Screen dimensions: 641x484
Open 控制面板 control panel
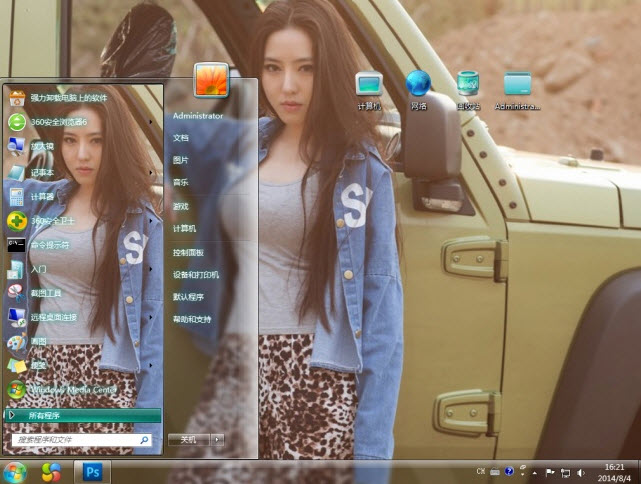point(188,252)
